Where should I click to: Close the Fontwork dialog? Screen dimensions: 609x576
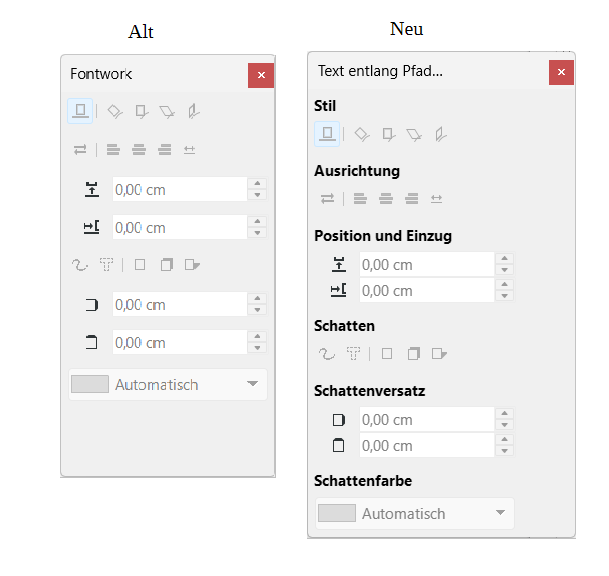tap(261, 75)
